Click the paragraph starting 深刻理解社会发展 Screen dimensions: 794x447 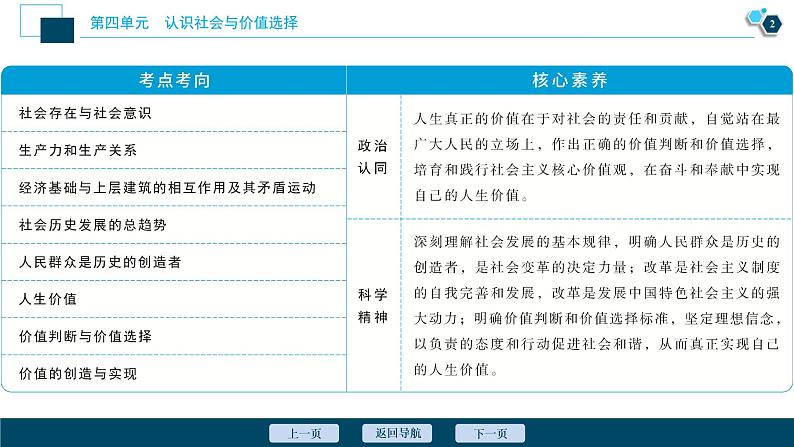pos(597,306)
